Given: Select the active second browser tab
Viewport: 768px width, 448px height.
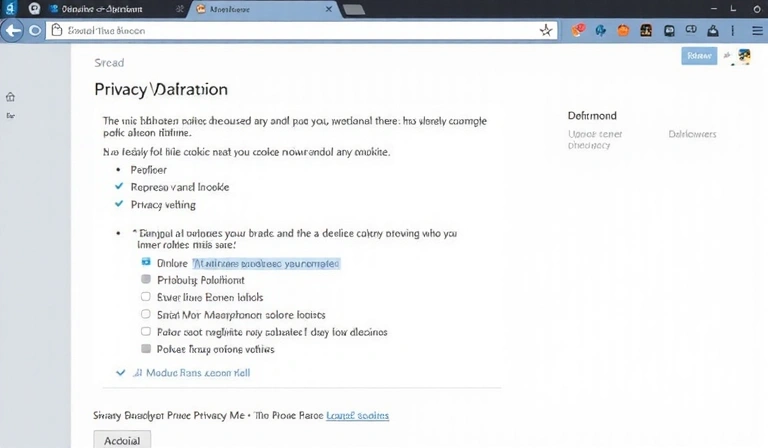Looking at the screenshot, I should [x=264, y=9].
